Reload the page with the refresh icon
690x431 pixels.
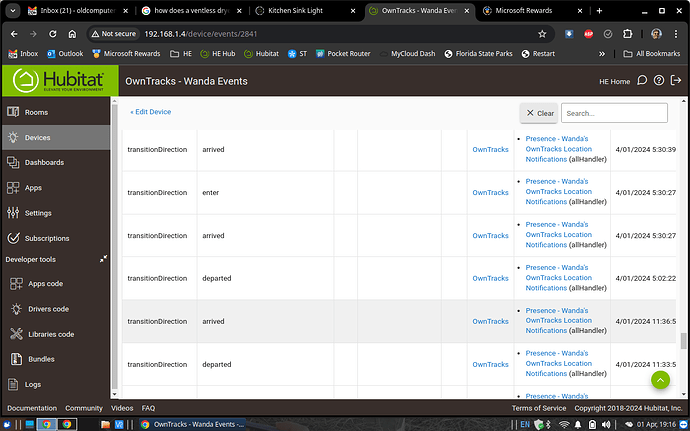53,34
